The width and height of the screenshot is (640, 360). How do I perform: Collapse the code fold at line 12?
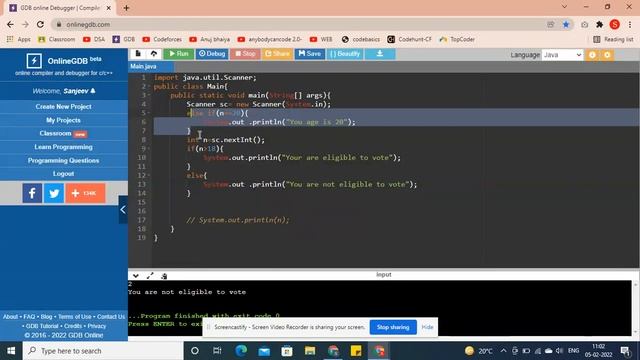[x=149, y=176]
